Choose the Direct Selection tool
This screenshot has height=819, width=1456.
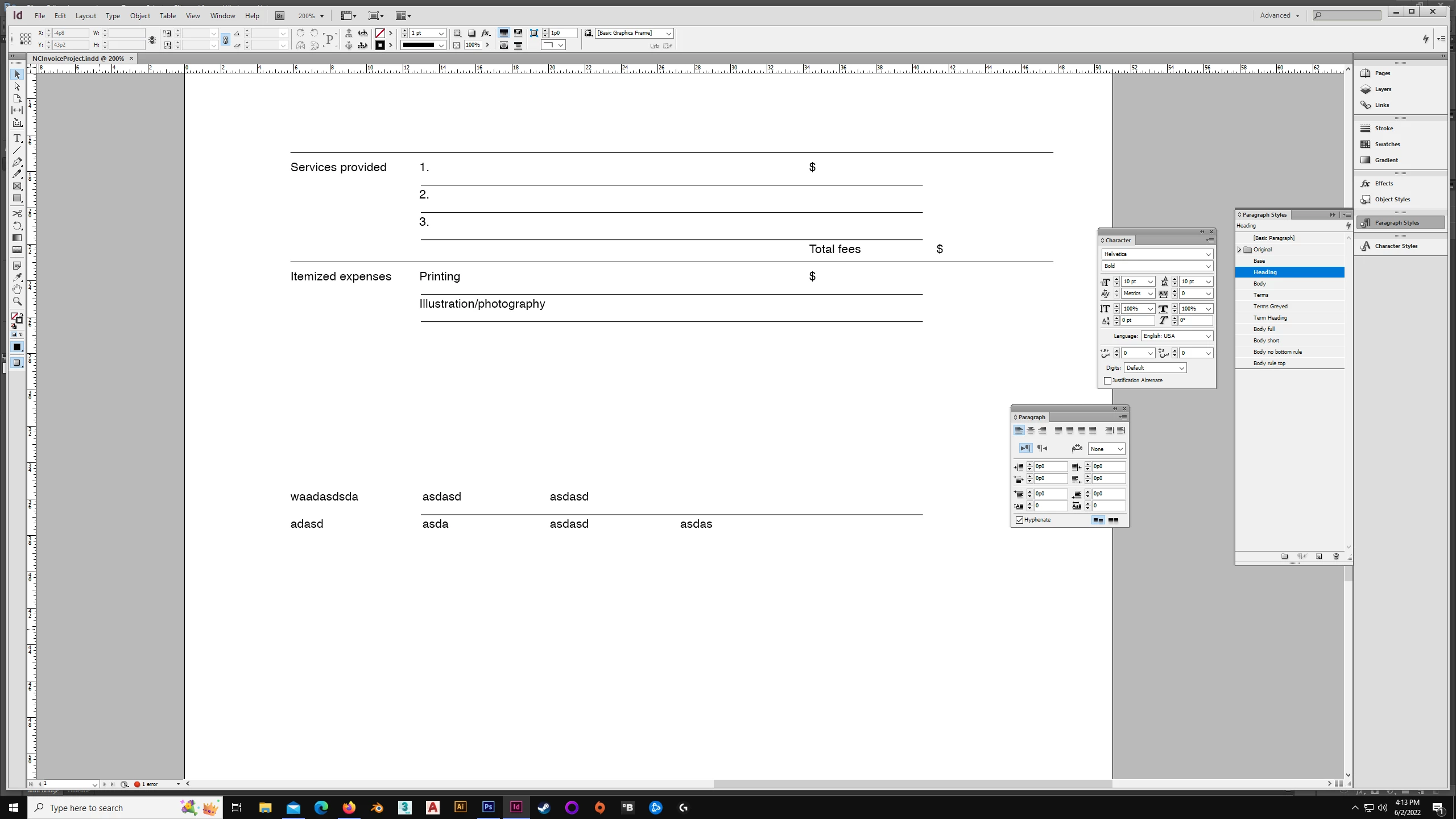(x=17, y=86)
